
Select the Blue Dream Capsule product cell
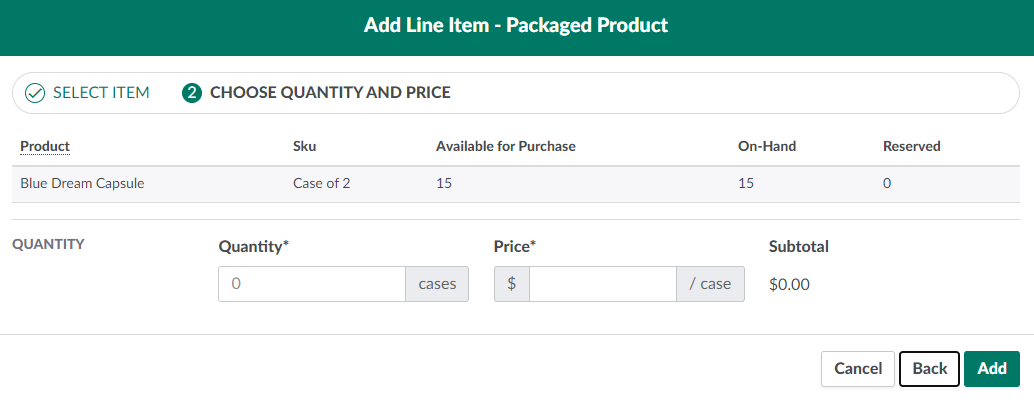click(x=82, y=183)
